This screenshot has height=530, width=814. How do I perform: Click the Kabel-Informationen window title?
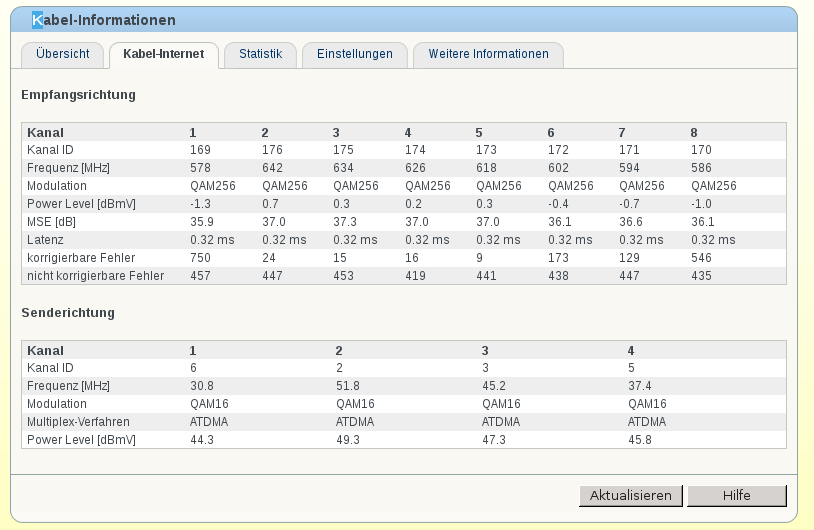pyautogui.click(x=104, y=20)
